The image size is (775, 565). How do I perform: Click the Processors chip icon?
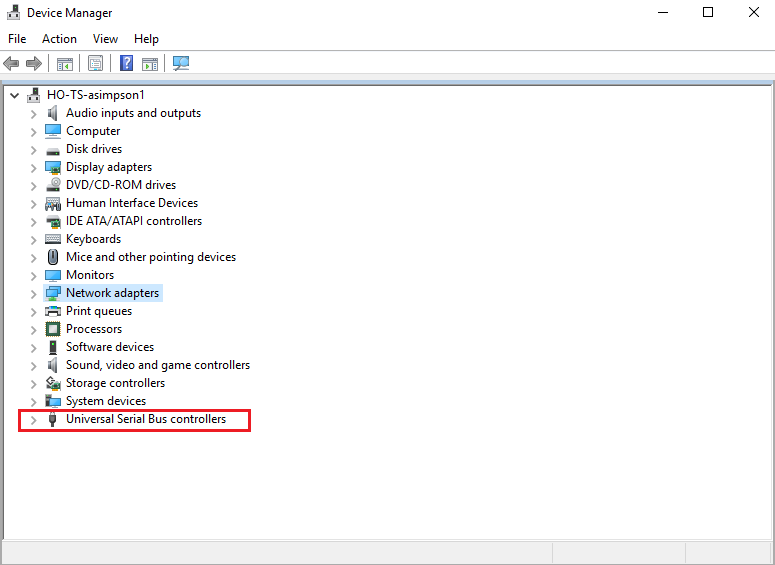pyautogui.click(x=53, y=329)
